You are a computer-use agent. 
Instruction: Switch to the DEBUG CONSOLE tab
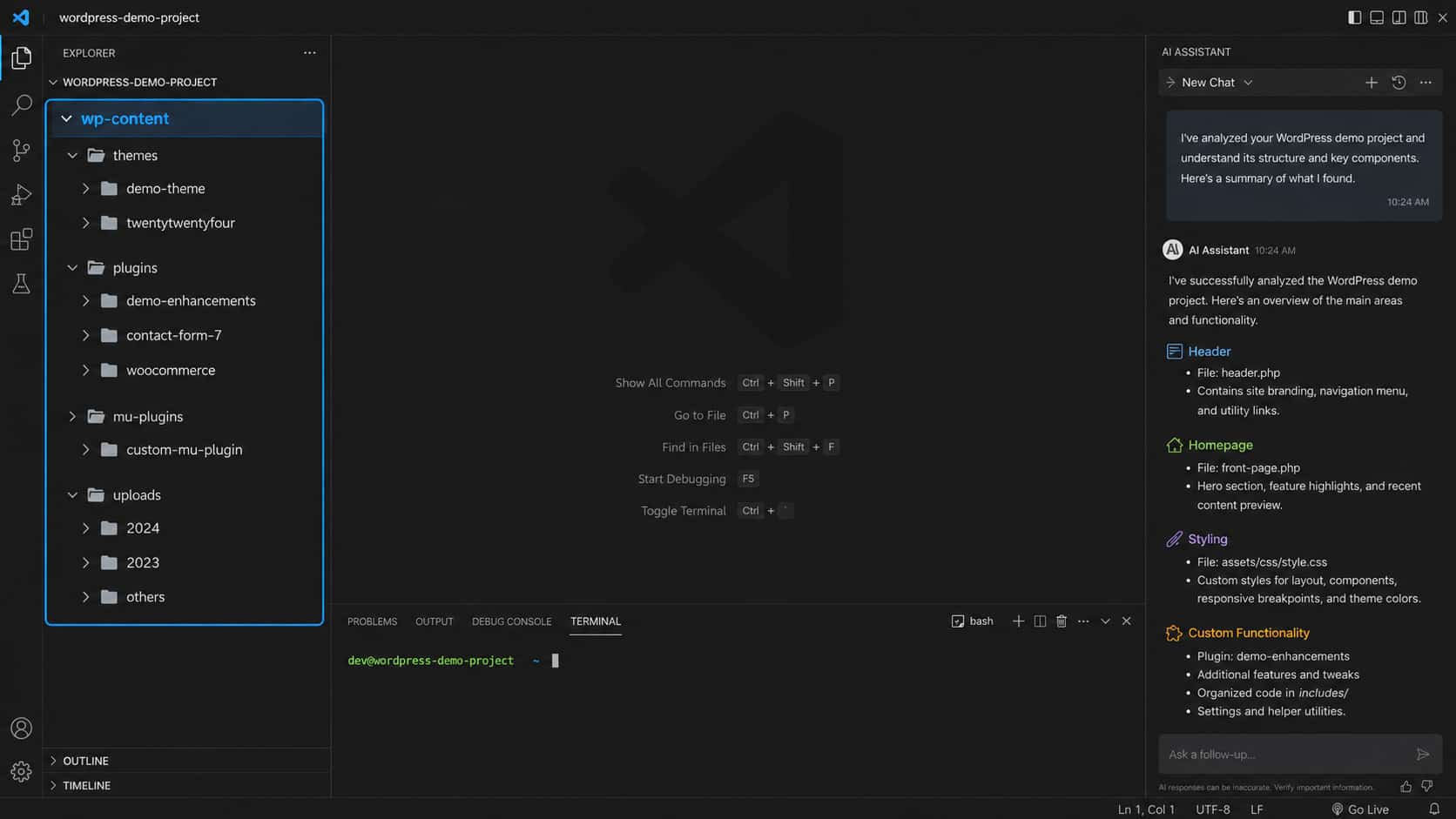point(511,621)
